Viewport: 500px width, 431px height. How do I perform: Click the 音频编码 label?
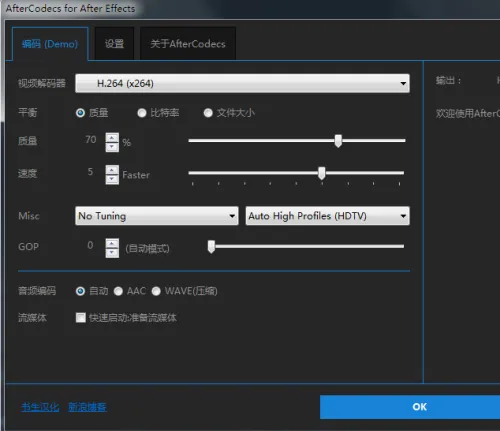point(37,291)
